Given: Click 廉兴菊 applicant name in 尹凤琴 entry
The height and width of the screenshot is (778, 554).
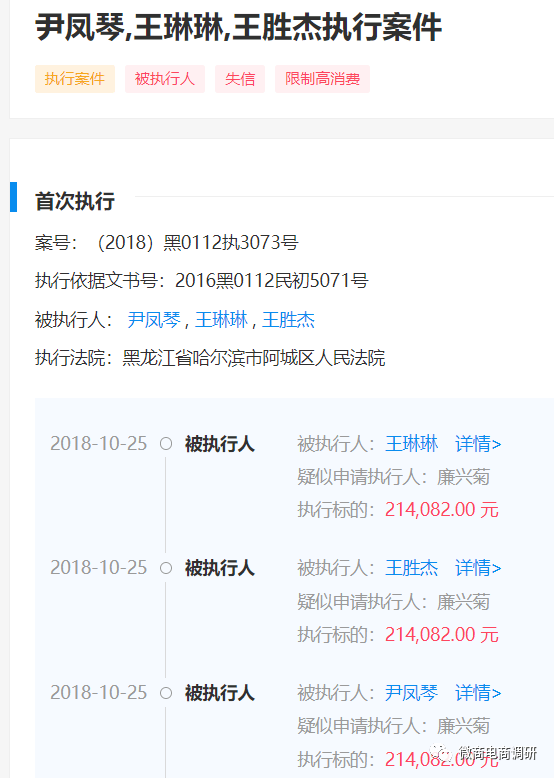Looking at the screenshot, I should 463,726.
